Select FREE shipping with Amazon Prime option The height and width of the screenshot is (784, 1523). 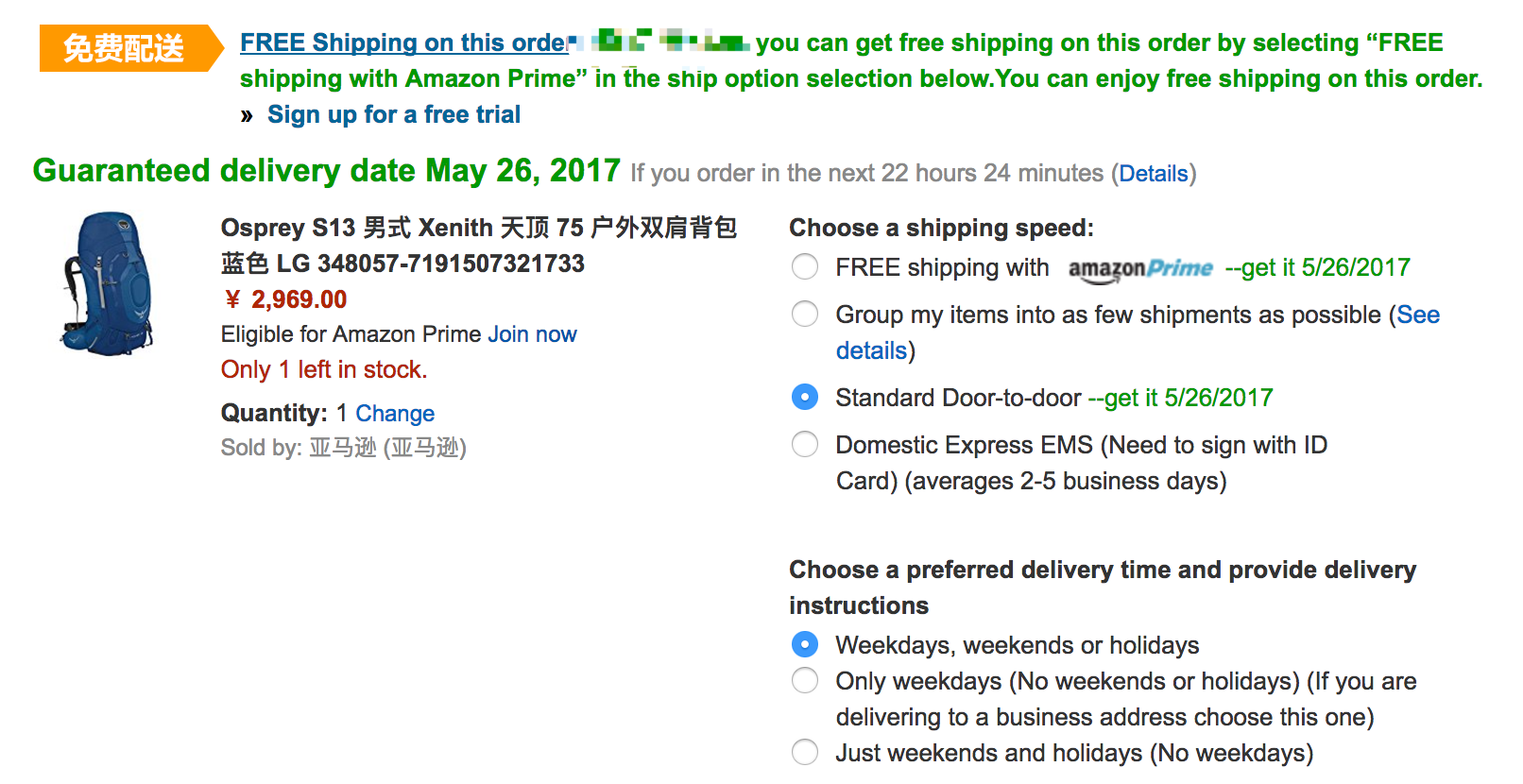click(805, 267)
